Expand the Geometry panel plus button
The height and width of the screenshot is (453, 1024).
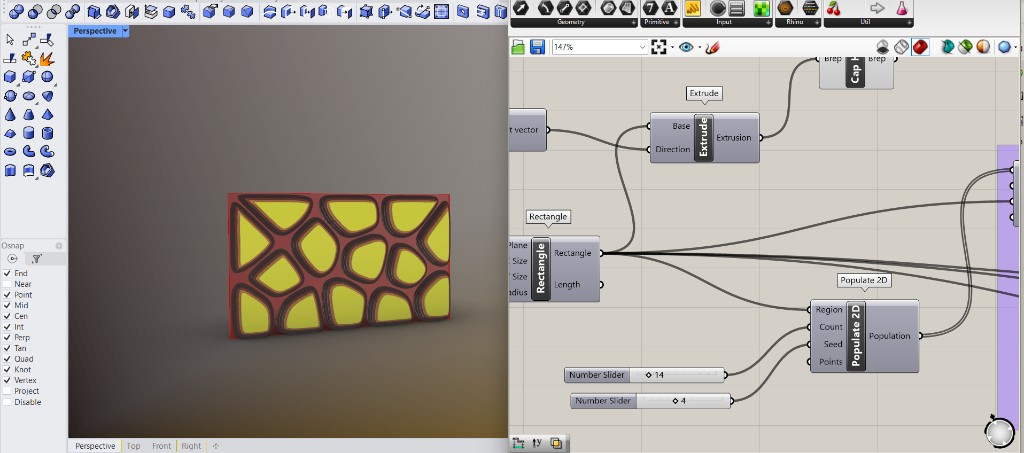coord(633,22)
